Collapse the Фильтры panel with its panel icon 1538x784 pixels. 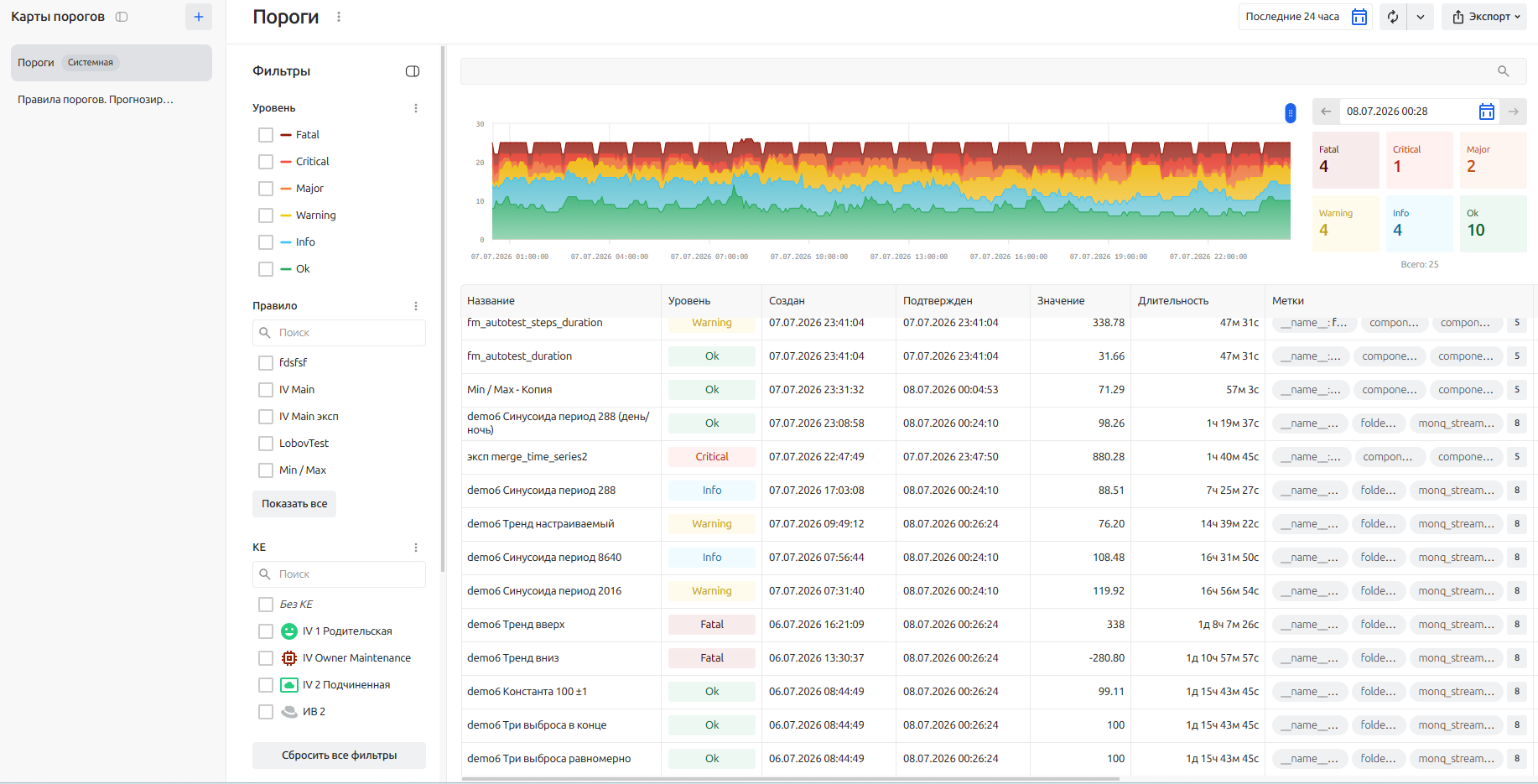tap(413, 71)
